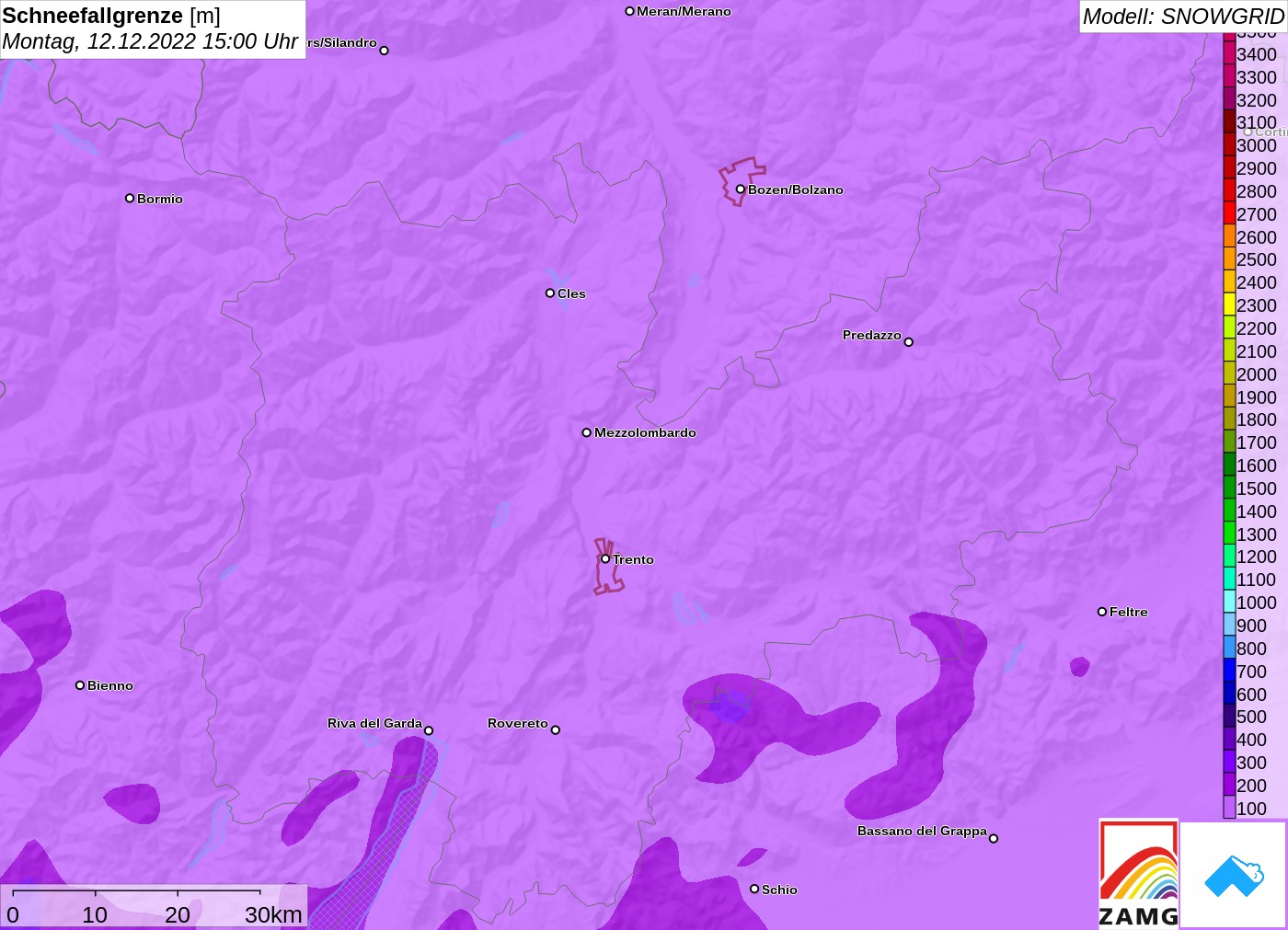
Task: Click the "Modell: SNOWGRID" label
Action: (1183, 17)
